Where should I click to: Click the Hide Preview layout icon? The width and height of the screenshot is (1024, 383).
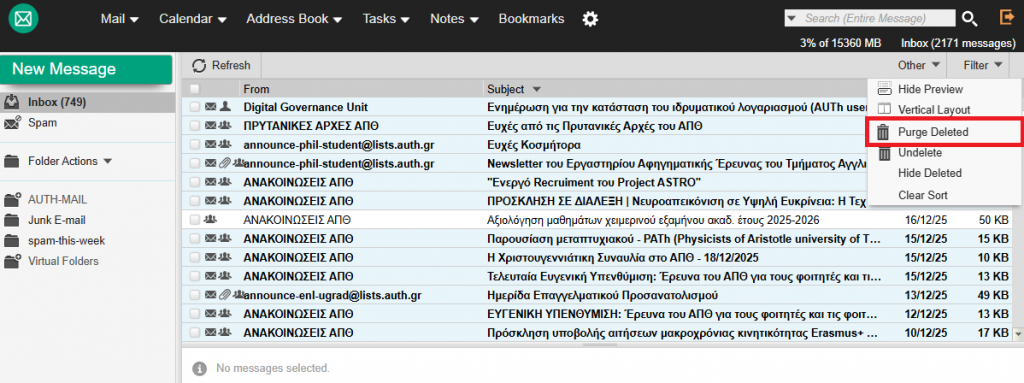click(884, 89)
